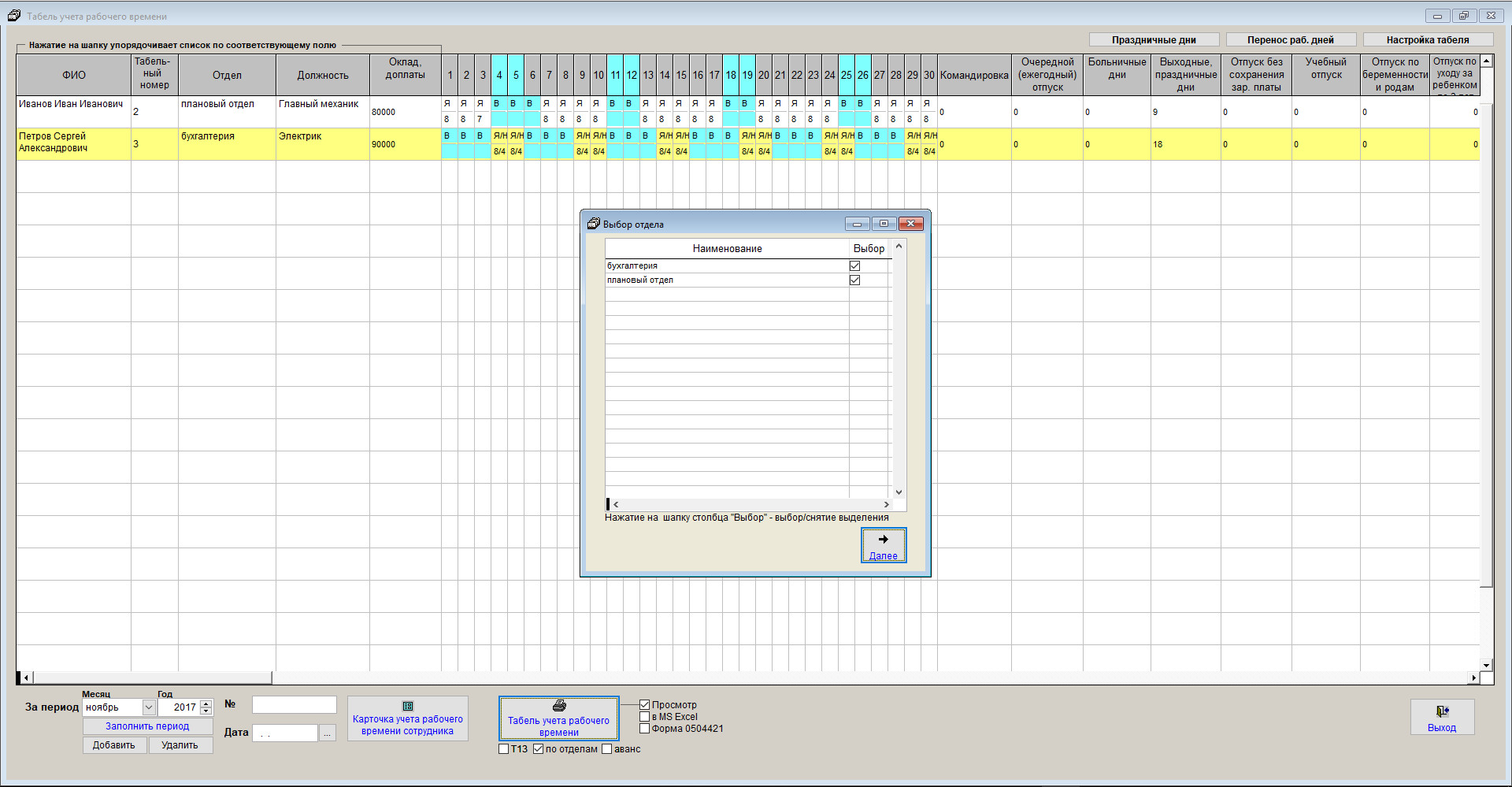The width and height of the screenshot is (1512, 787).
Task: Tick the аванс checkbox
Action: tap(607, 749)
